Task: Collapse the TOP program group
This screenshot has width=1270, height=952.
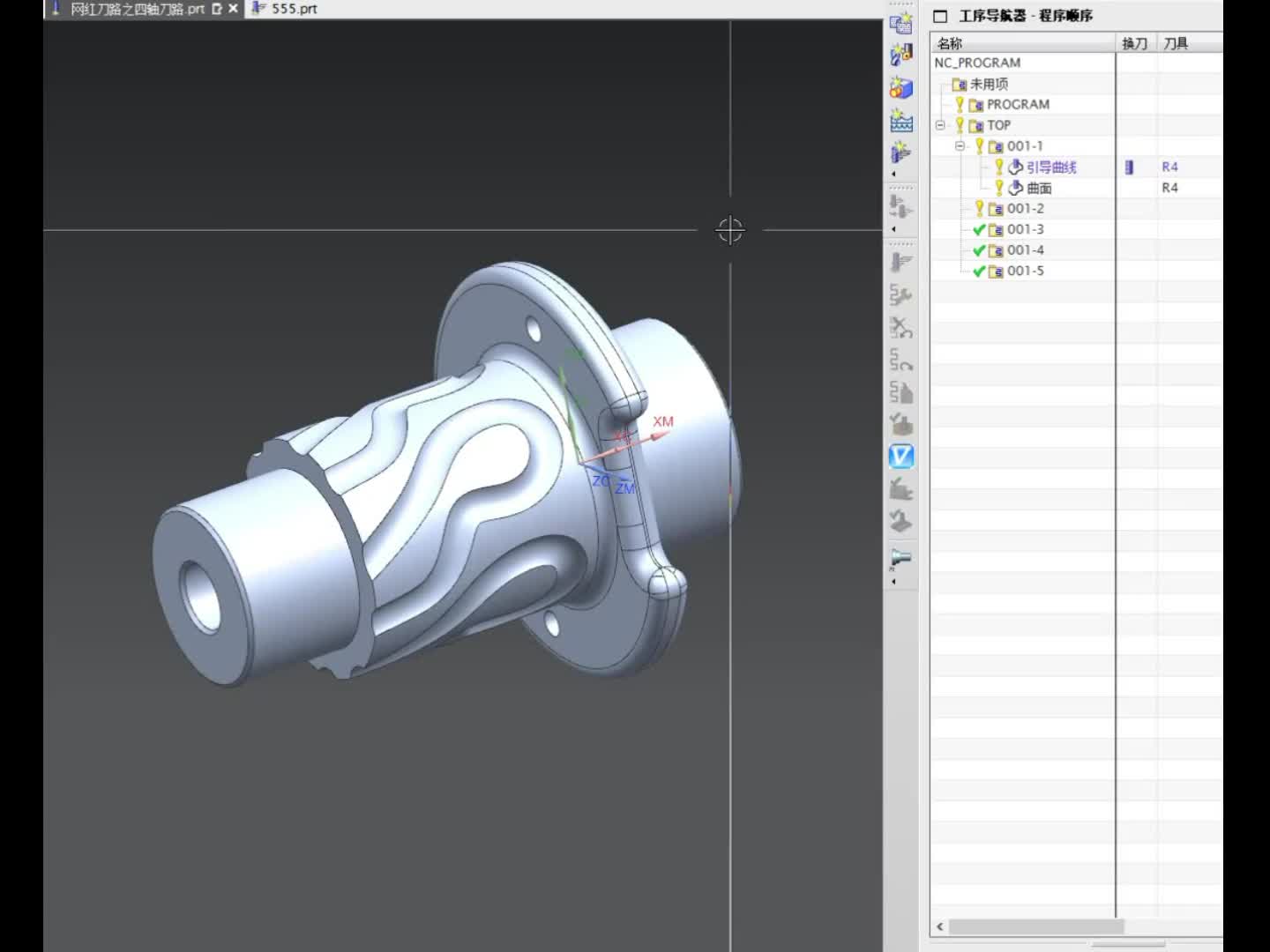Action: click(x=940, y=125)
